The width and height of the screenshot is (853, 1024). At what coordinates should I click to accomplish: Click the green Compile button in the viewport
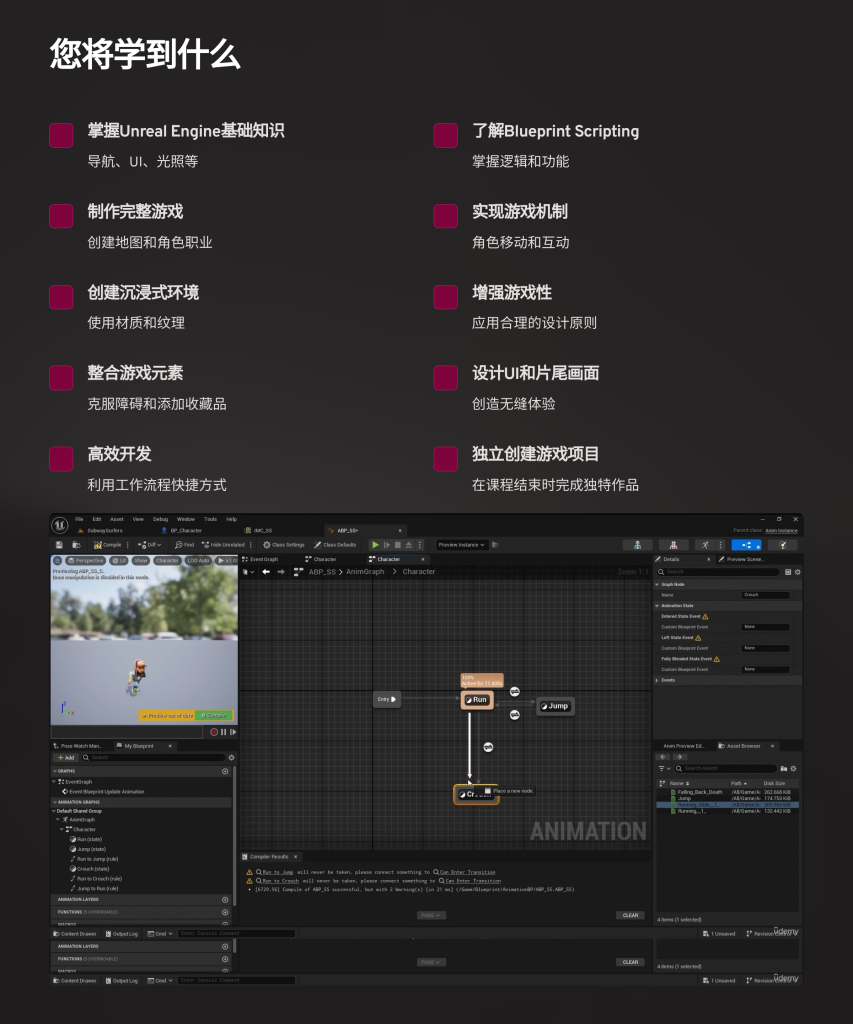click(215, 715)
